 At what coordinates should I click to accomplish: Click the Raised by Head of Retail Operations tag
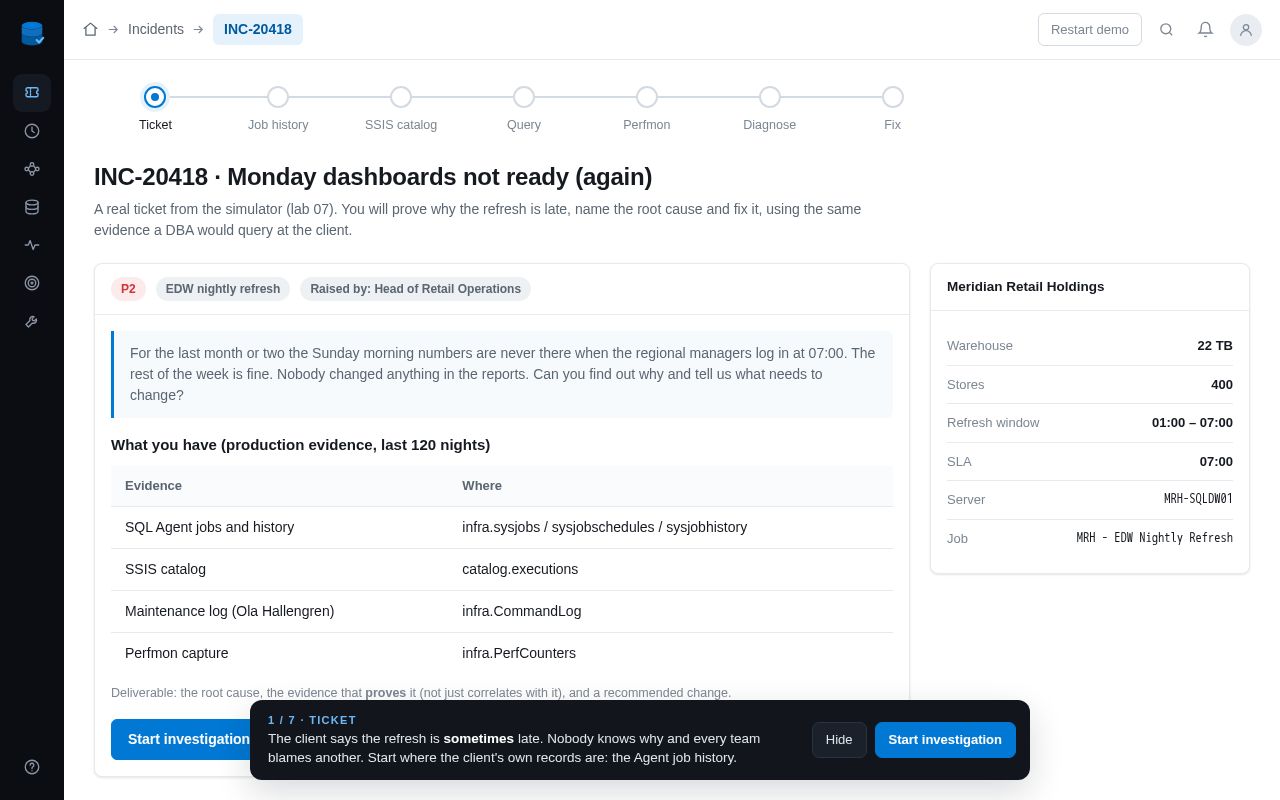point(415,289)
